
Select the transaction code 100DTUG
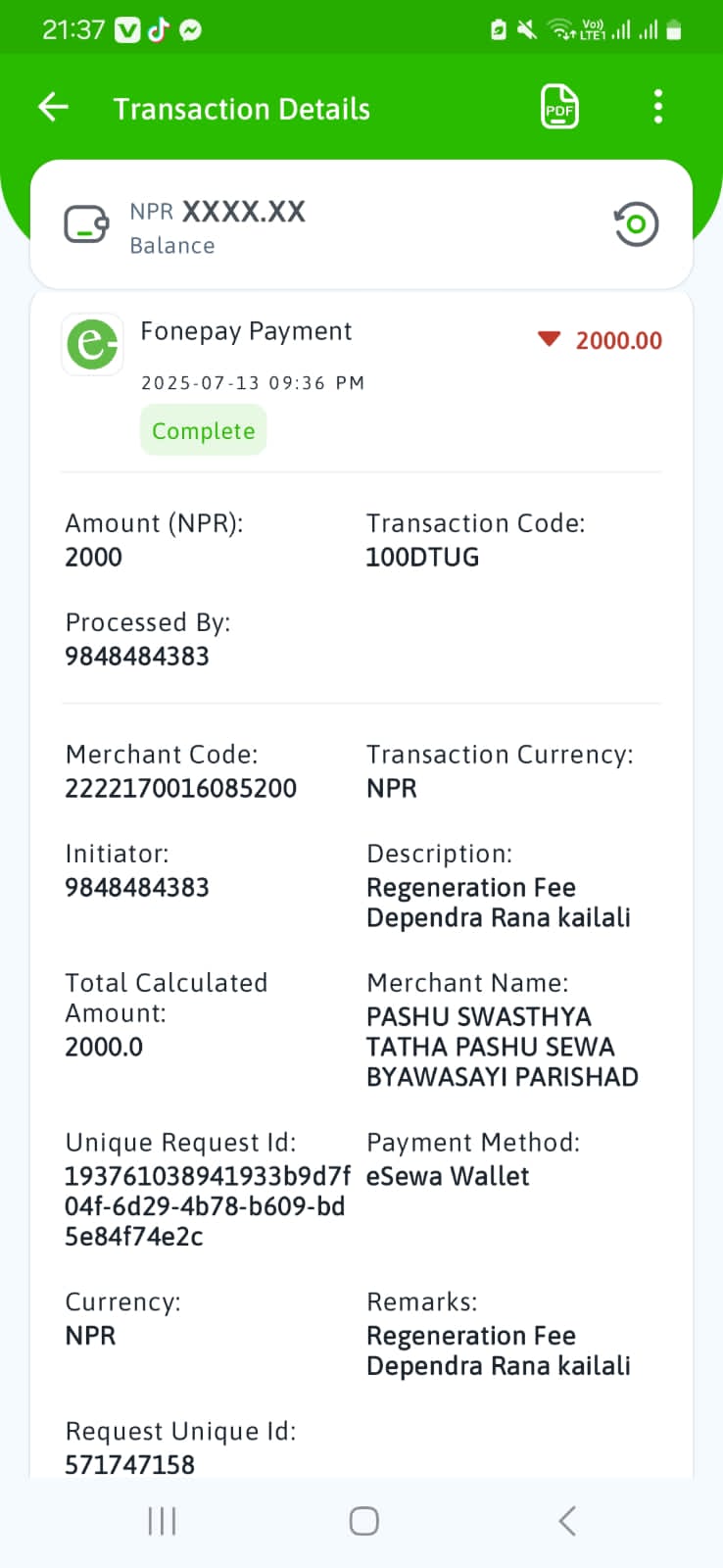click(422, 558)
